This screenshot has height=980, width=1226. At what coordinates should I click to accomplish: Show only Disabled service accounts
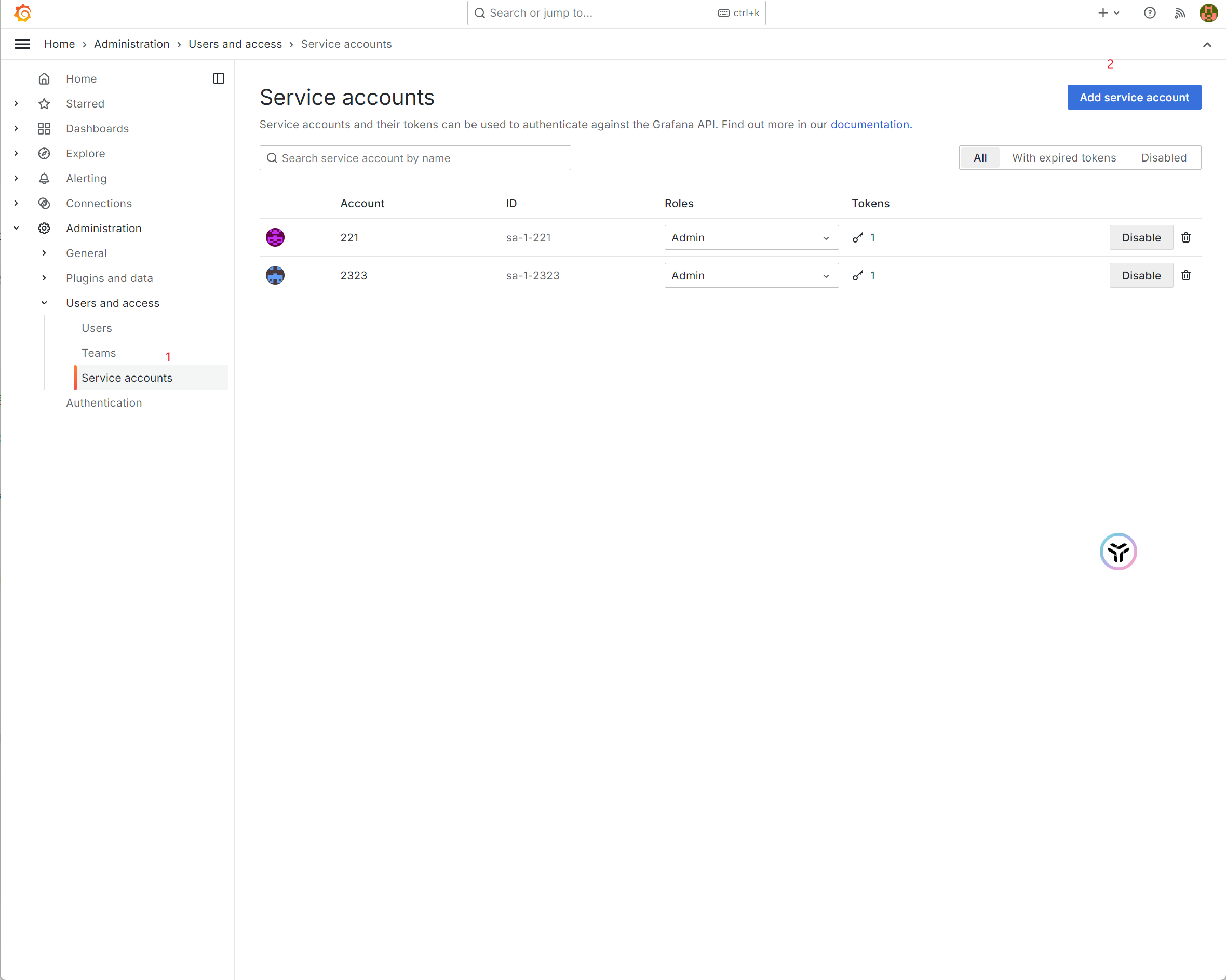(1164, 157)
